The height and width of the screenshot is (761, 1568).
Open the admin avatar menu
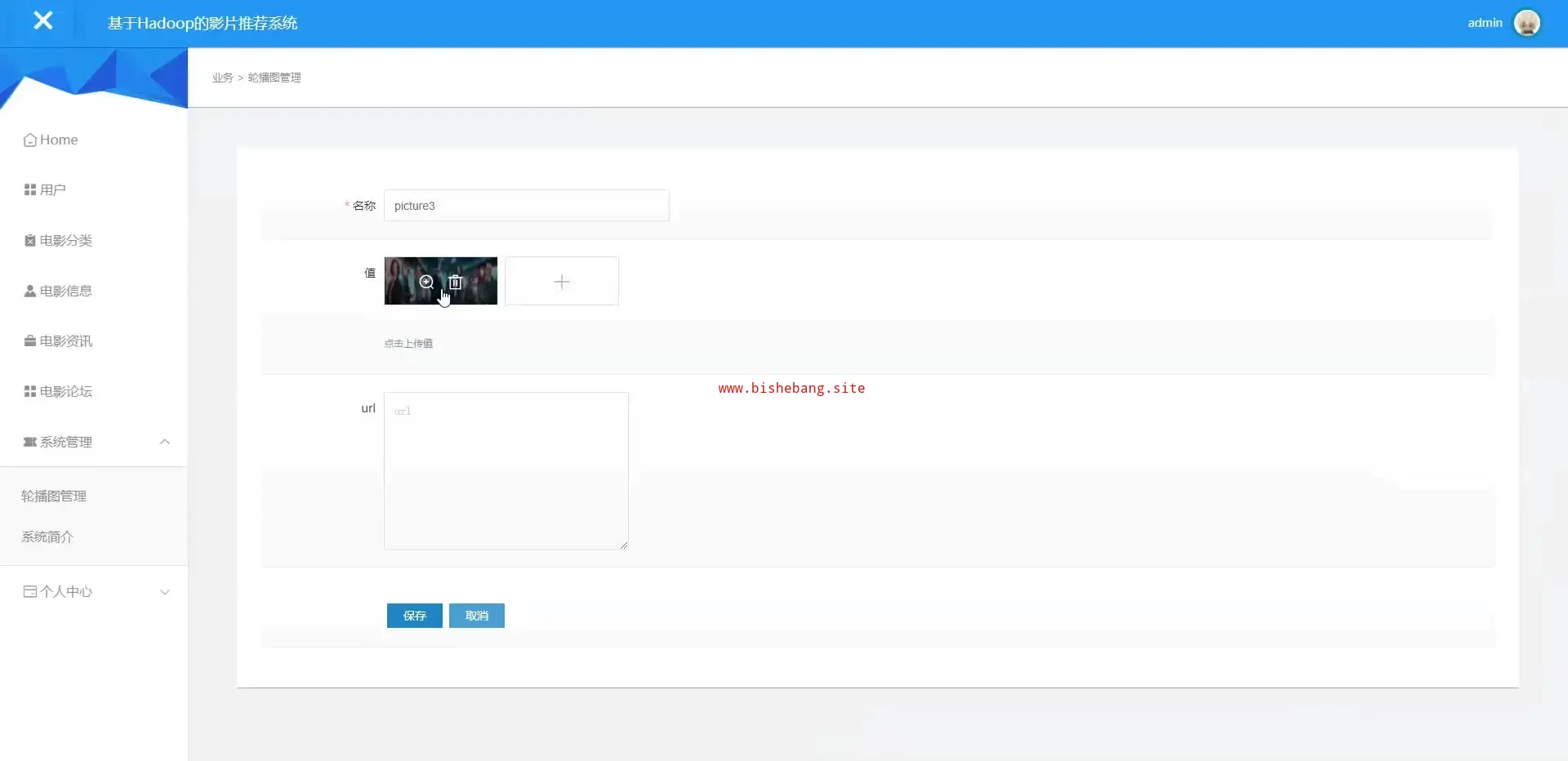(1526, 23)
